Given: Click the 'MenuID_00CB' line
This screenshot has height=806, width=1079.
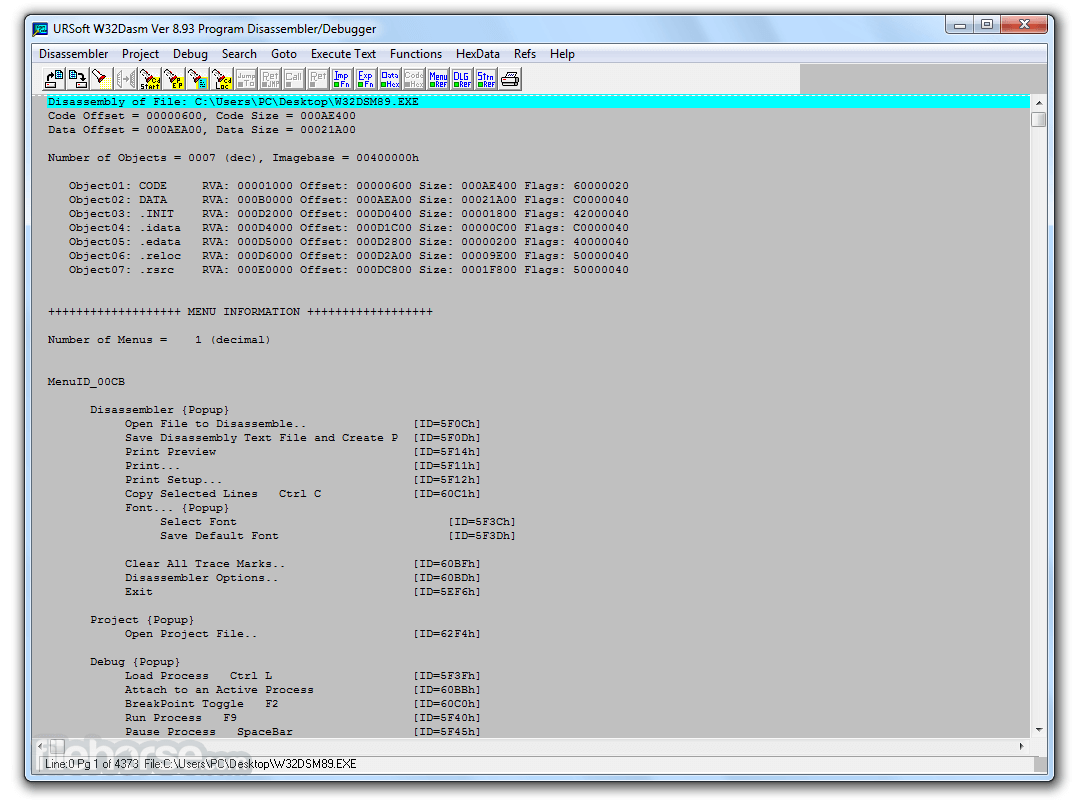Looking at the screenshot, I should [86, 381].
